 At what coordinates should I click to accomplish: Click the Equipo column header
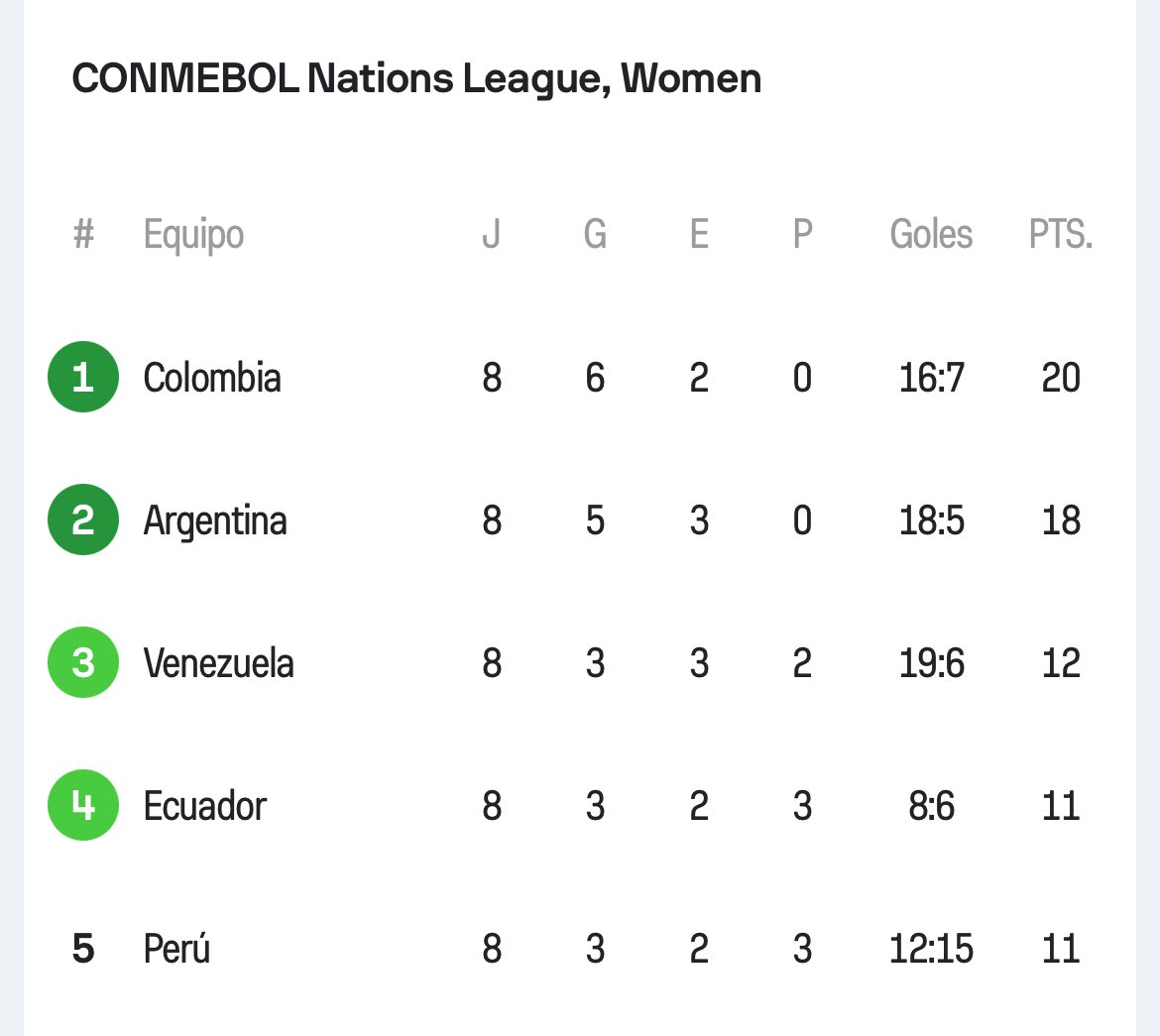coord(193,236)
